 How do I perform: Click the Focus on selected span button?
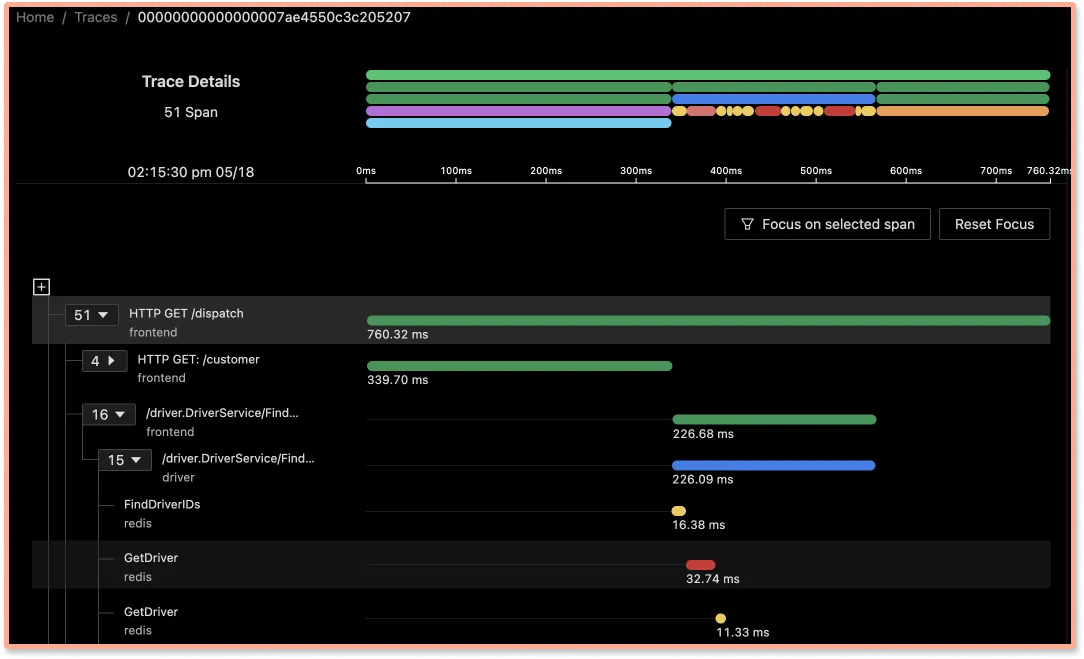coord(827,224)
